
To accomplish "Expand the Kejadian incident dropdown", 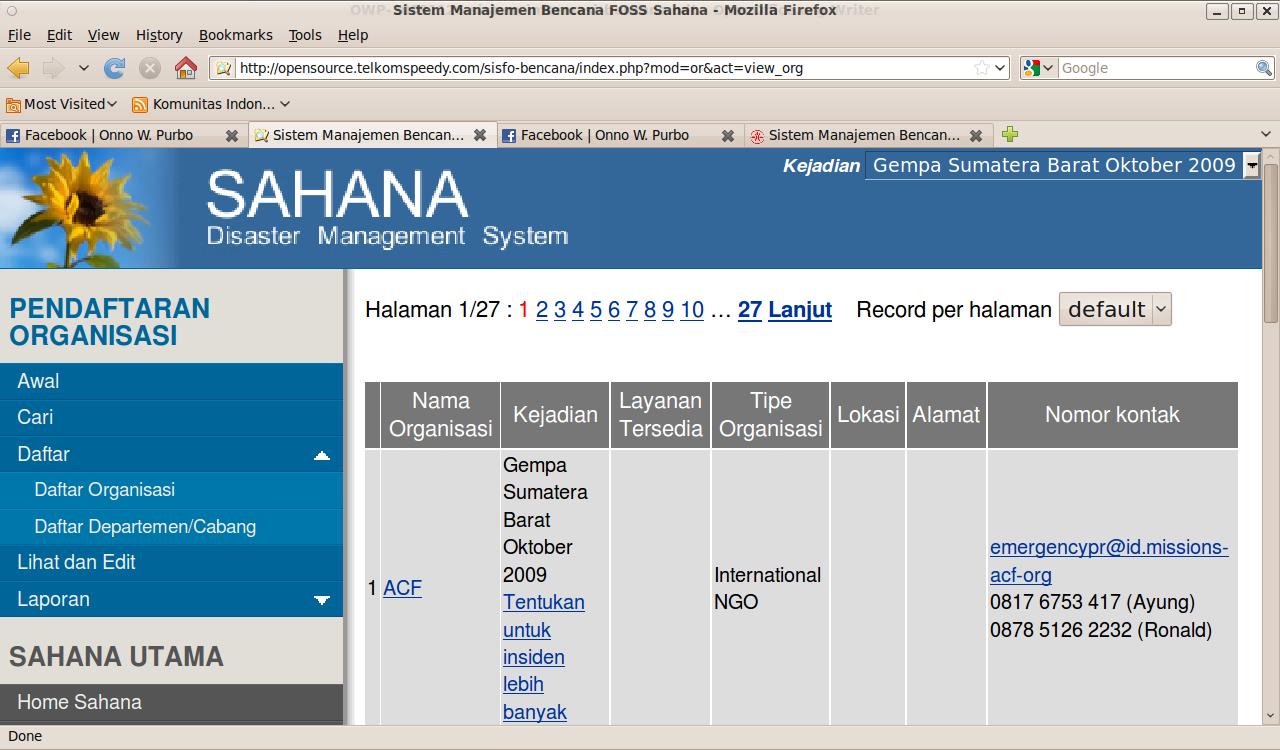I will coord(1251,166).
